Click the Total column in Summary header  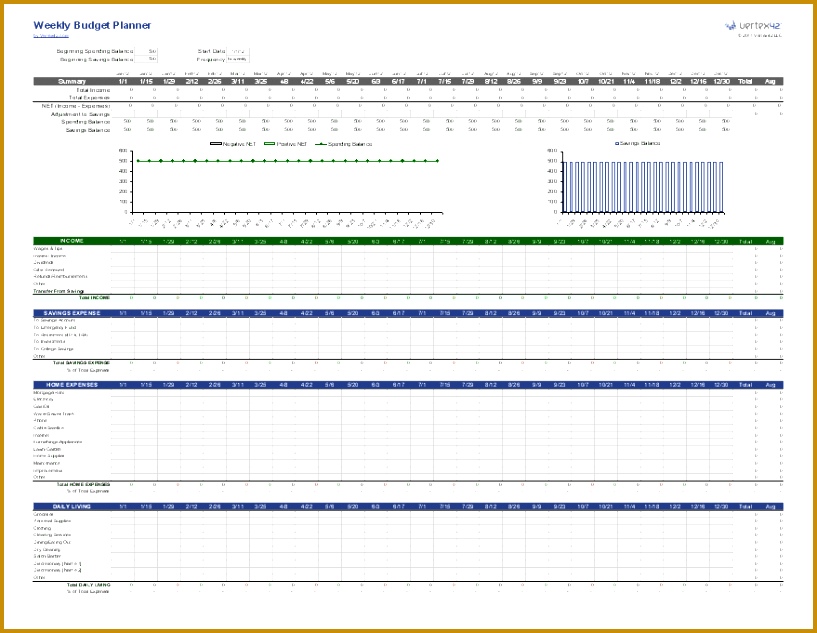point(745,81)
